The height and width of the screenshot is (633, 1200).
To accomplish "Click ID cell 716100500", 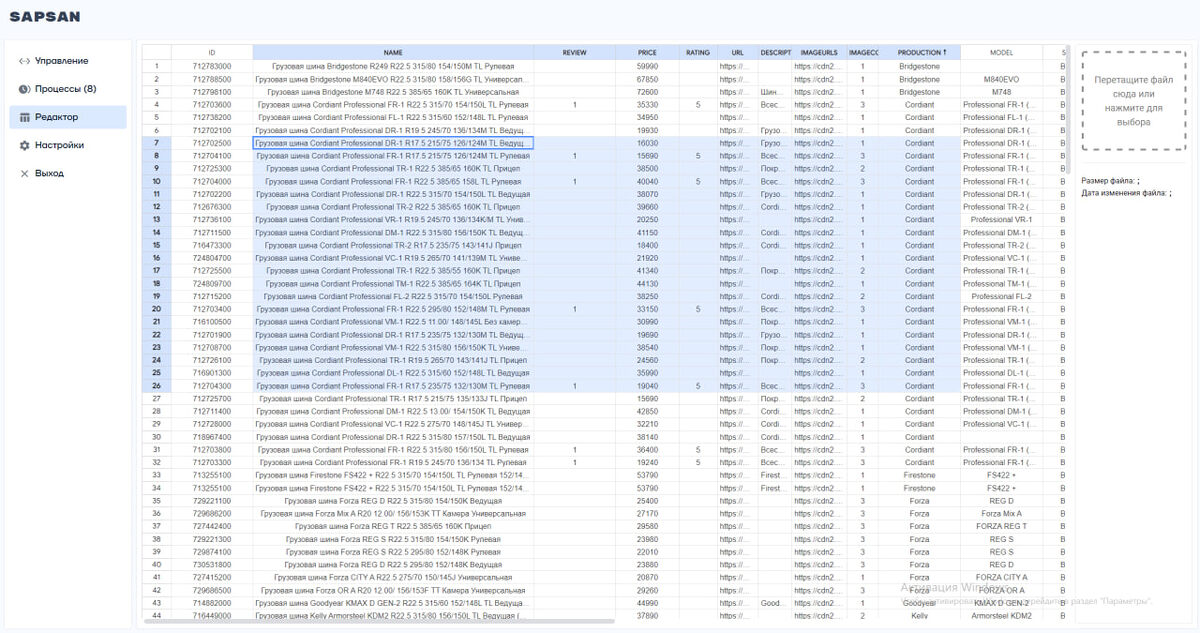I will coord(212,322).
